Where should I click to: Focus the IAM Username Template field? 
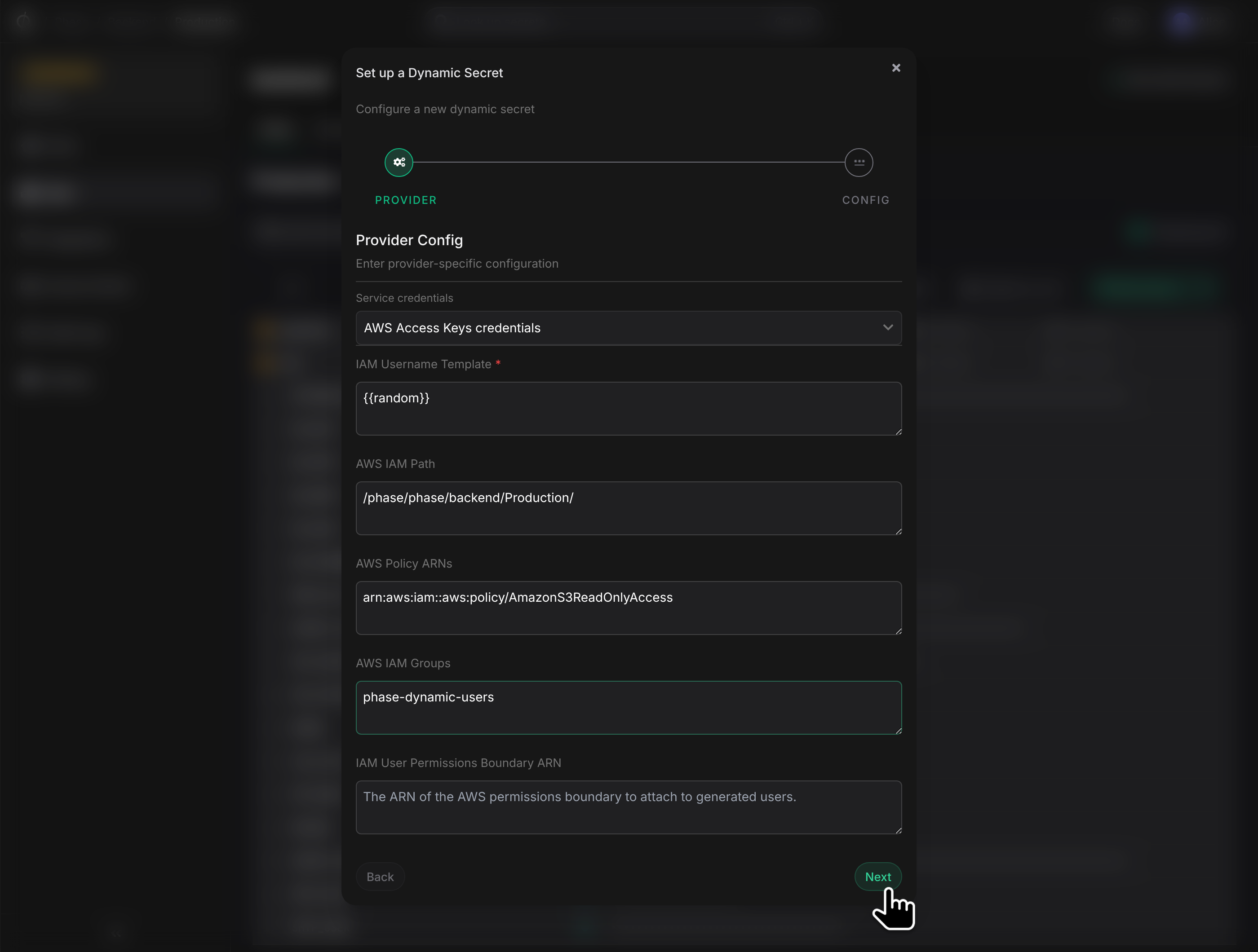629,409
